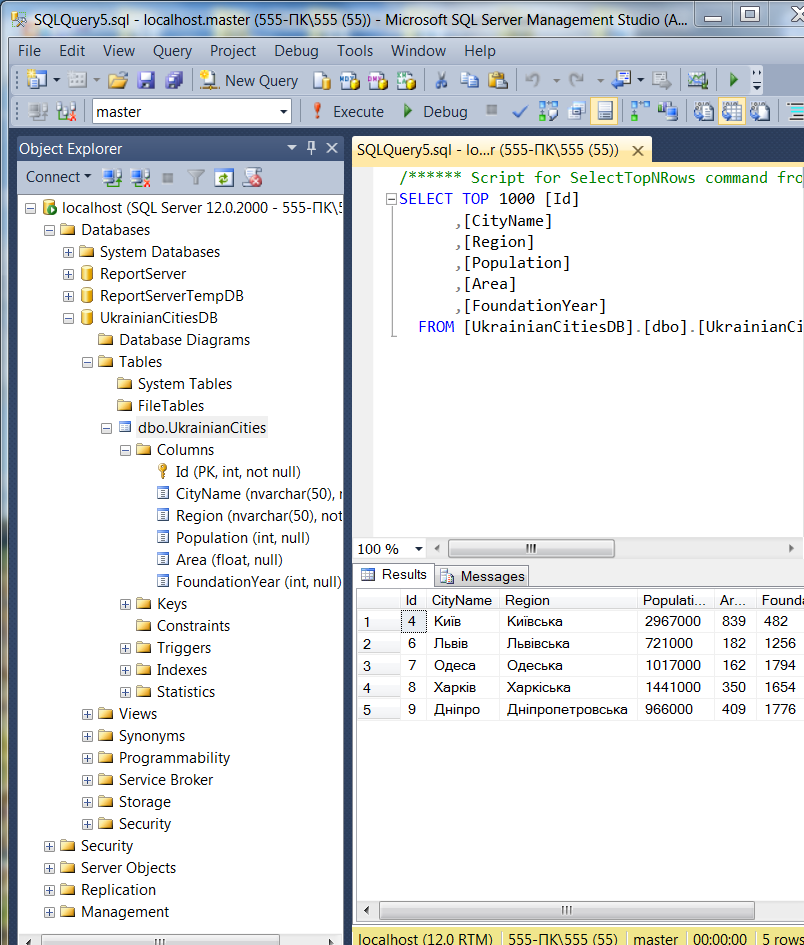Click the Save icon in toolbar

coord(146,80)
